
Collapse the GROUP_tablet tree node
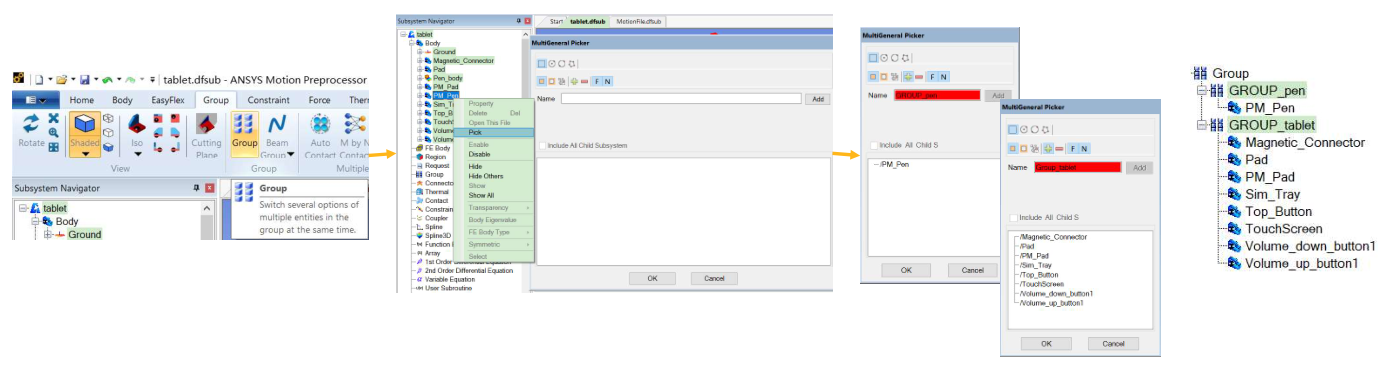tap(1202, 125)
